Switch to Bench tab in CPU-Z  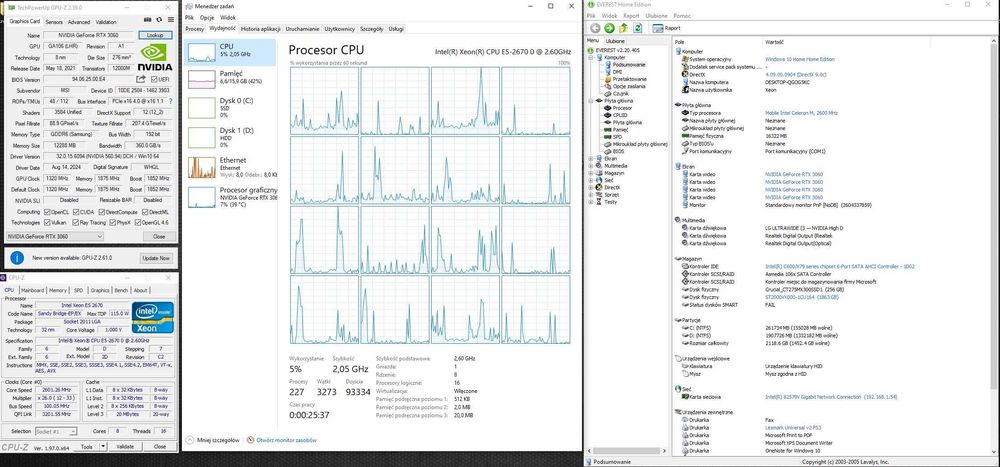121,290
